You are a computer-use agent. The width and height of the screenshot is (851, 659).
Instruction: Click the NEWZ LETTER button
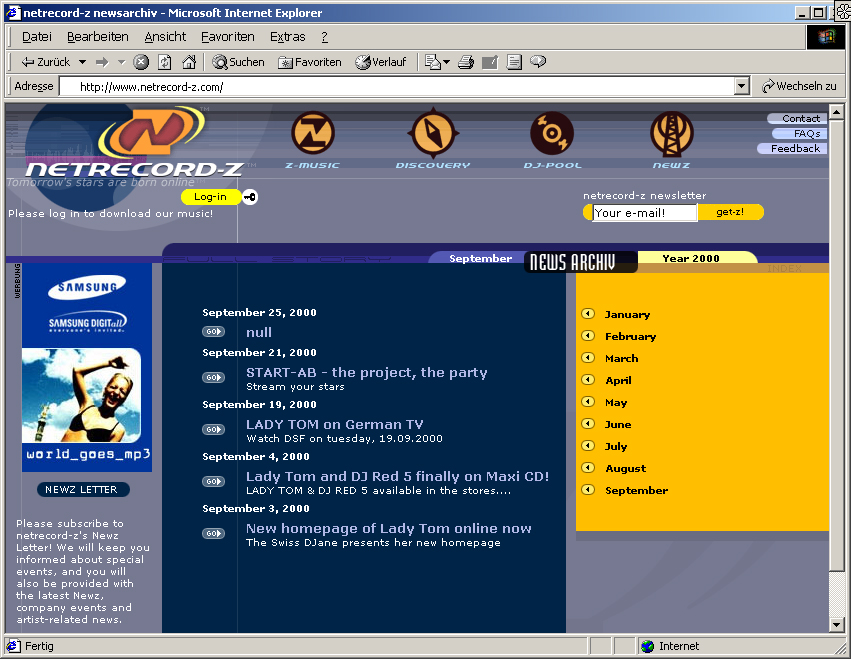coord(81,490)
